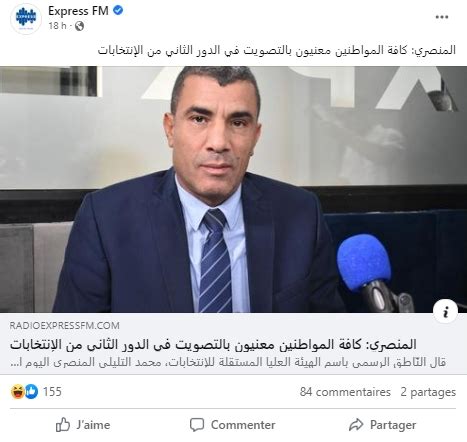
Task: Toggle the J'aime like button
Action: pyautogui.click(x=83, y=425)
